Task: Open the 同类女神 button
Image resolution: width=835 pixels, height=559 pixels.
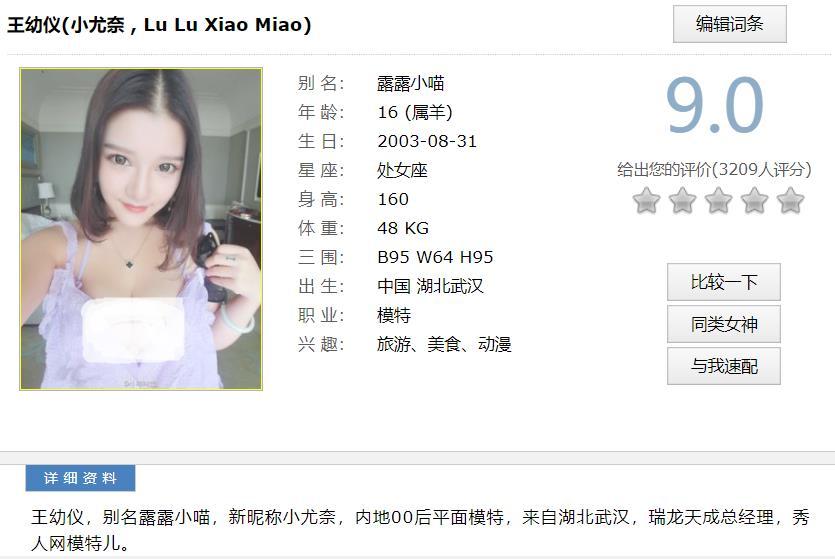Action: coord(724,324)
